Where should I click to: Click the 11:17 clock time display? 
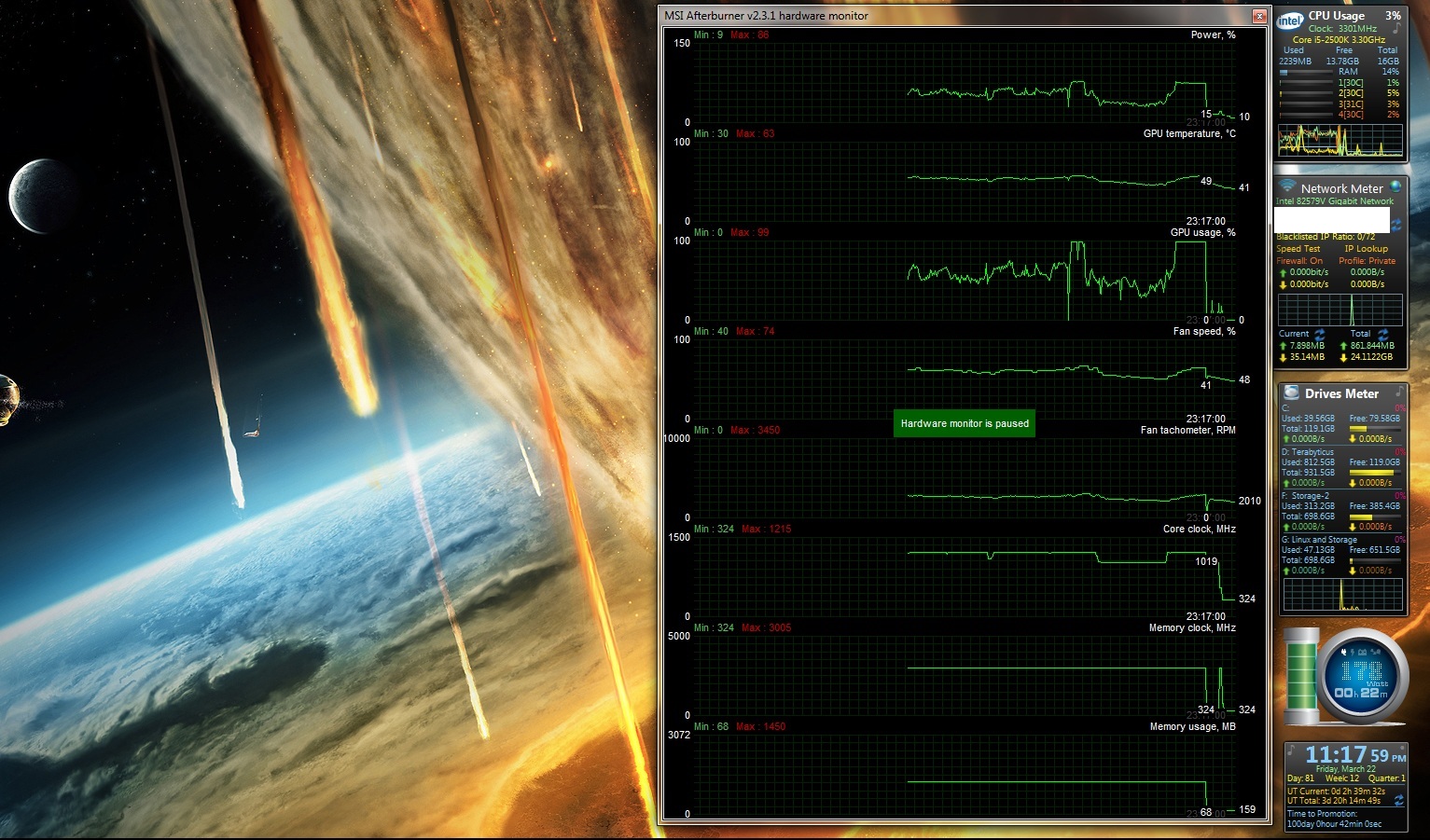tap(1335, 754)
